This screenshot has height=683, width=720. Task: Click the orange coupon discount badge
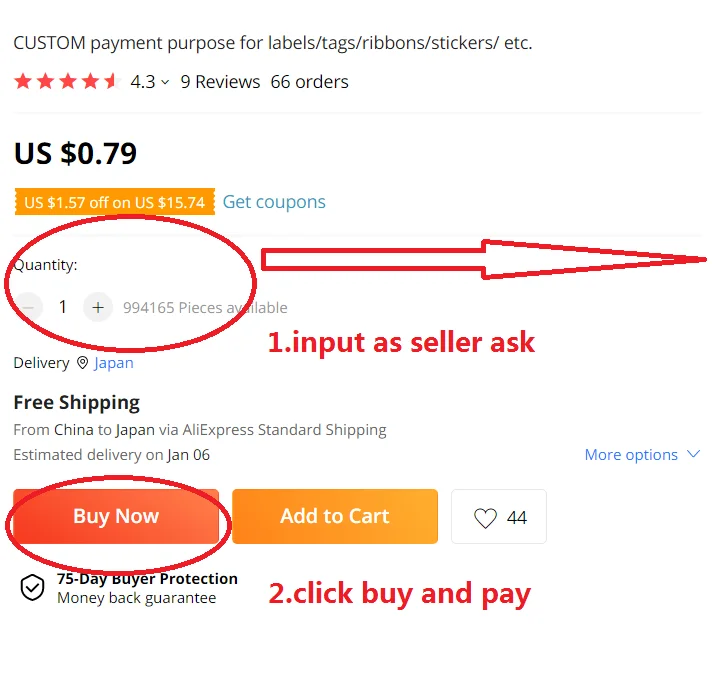click(114, 202)
